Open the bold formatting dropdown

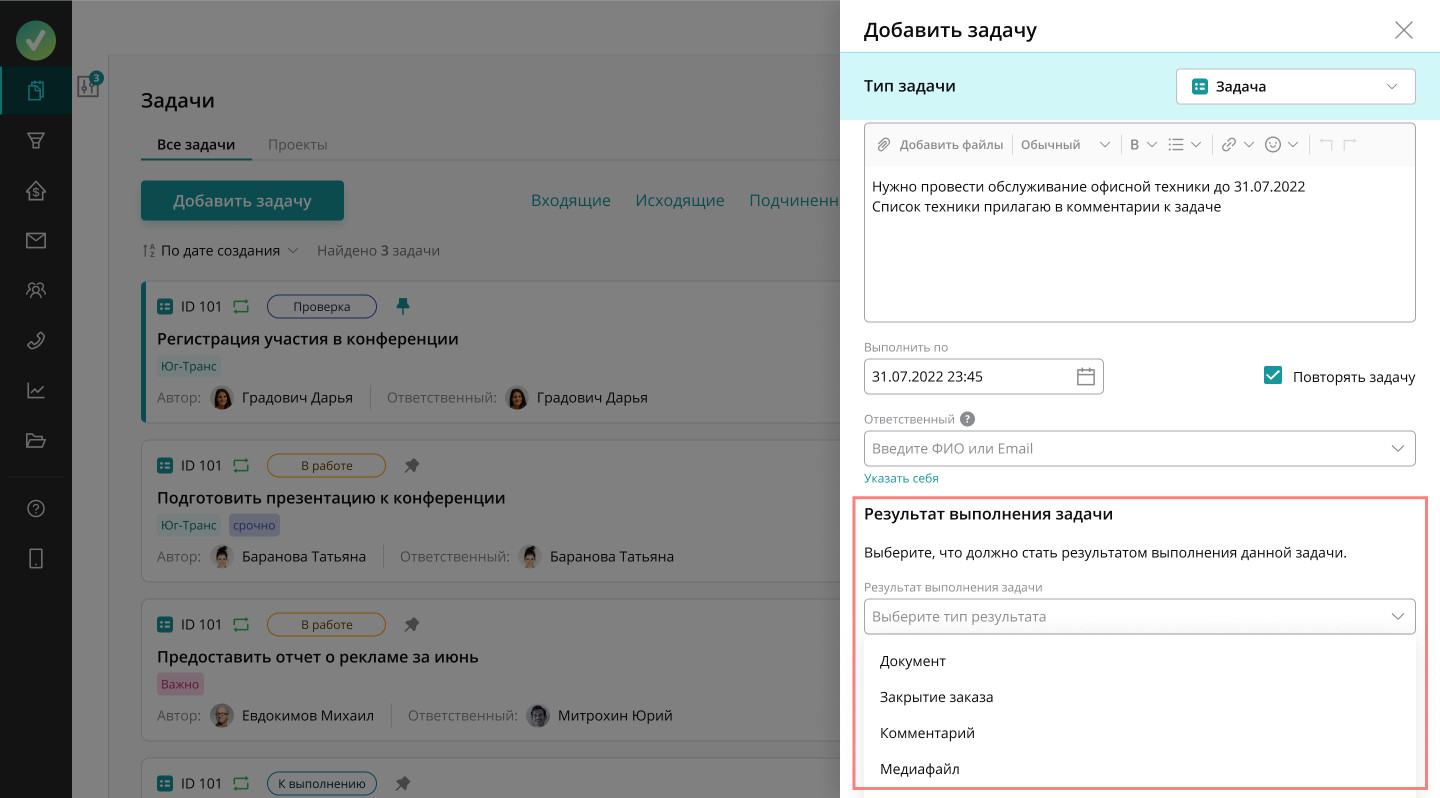(x=1143, y=144)
